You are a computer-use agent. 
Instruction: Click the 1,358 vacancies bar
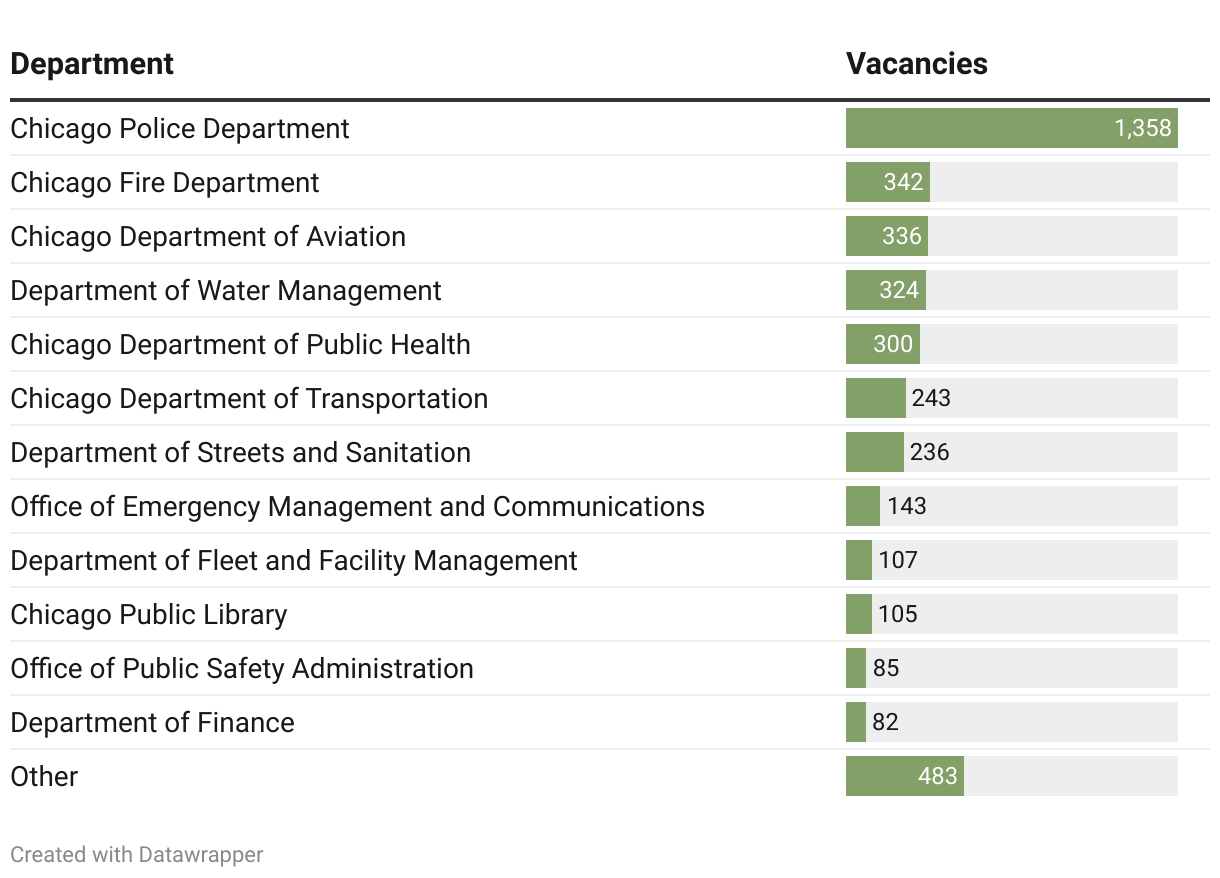(x=1011, y=129)
